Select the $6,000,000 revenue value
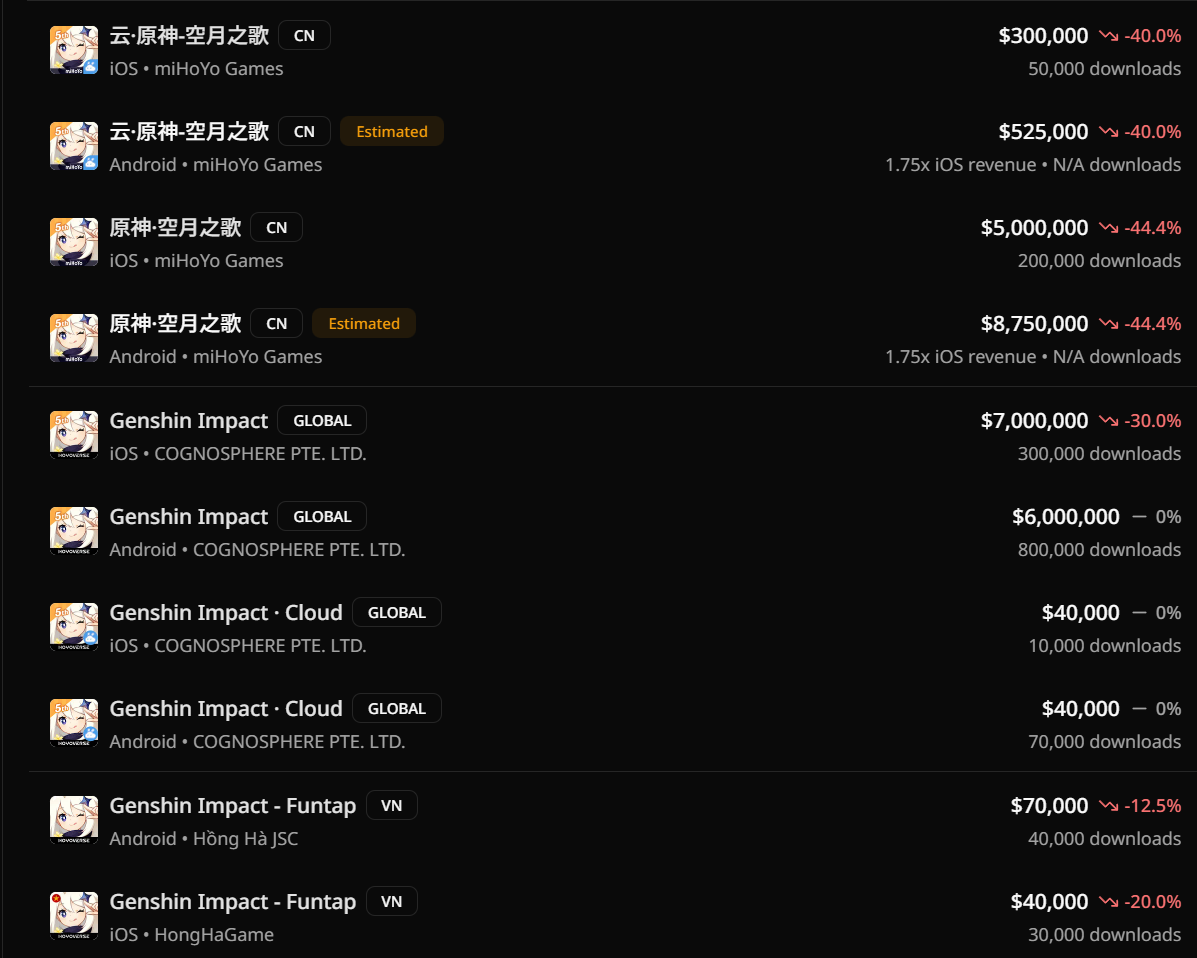The height and width of the screenshot is (958, 1197). [x=1066, y=518]
